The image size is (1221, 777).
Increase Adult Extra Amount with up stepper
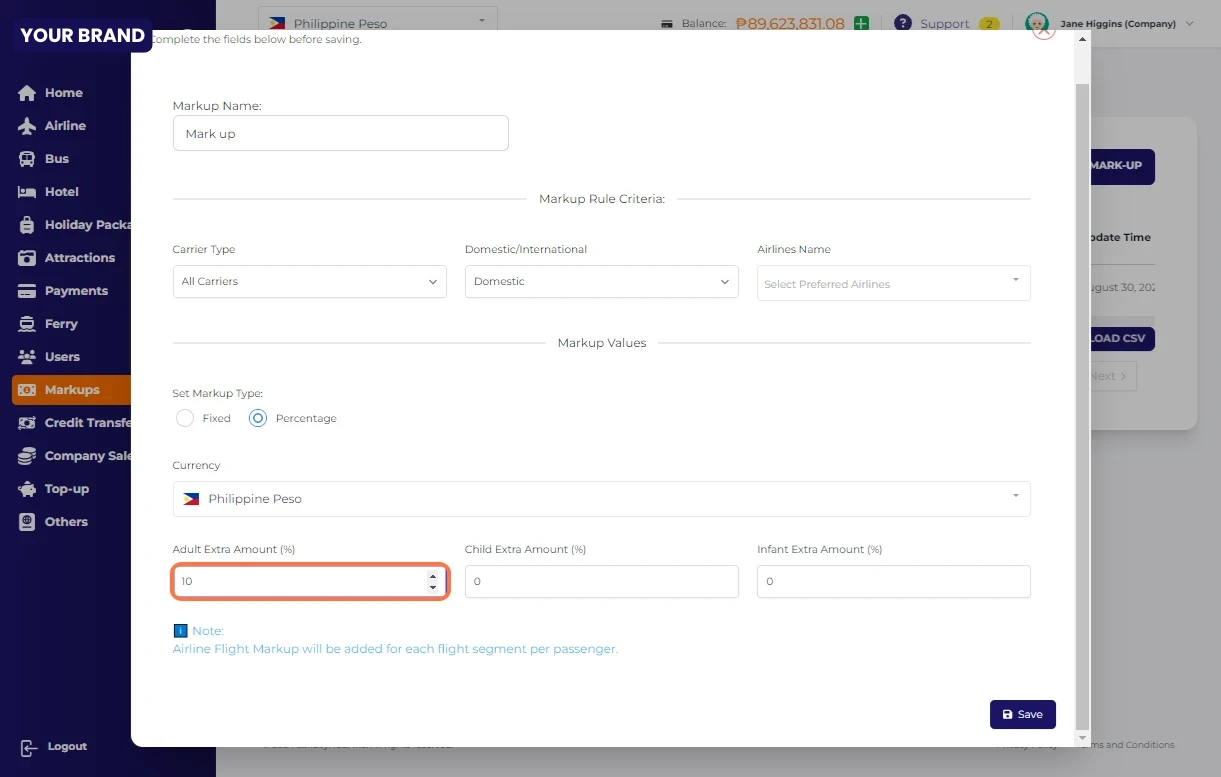[433, 576]
